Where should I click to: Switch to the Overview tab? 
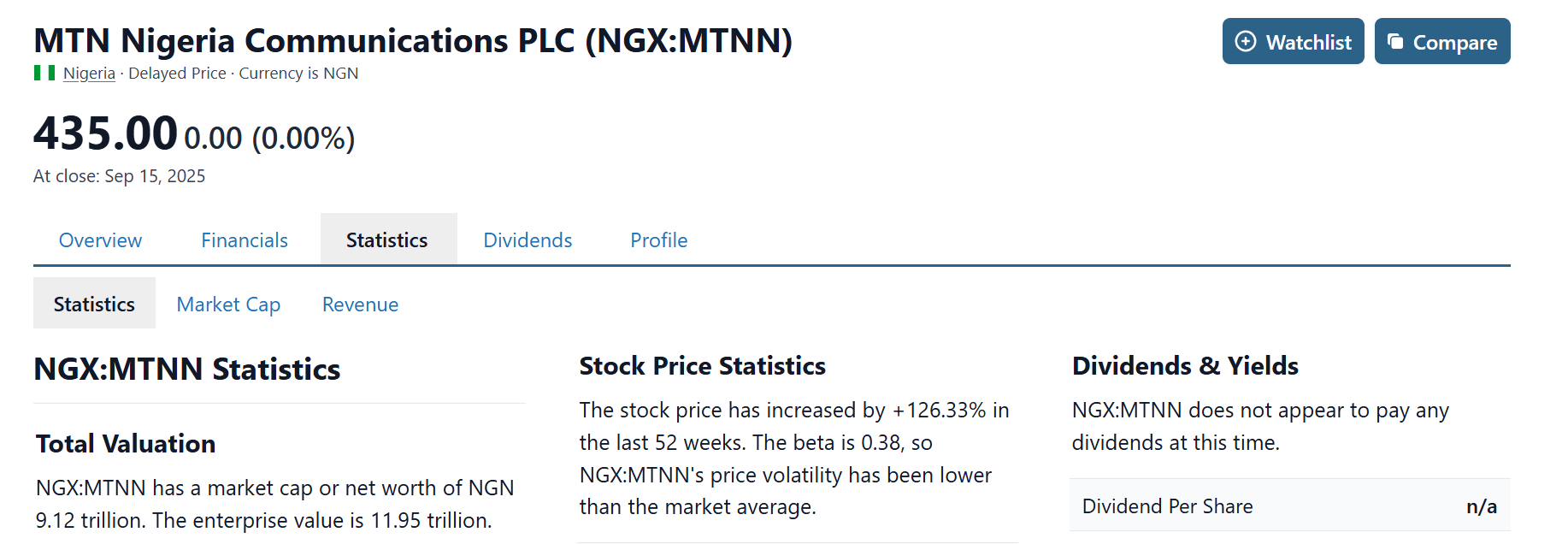click(x=100, y=240)
